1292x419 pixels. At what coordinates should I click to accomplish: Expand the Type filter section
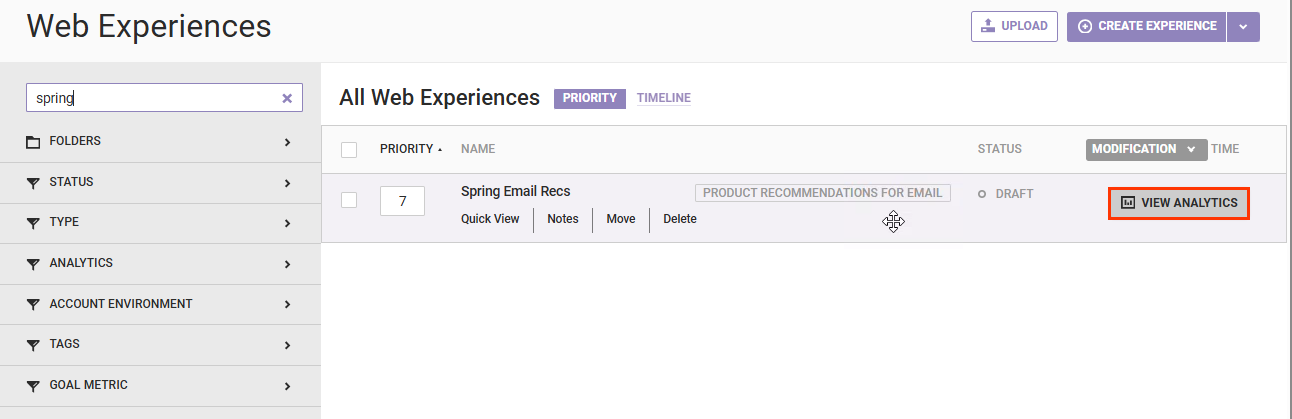[x=287, y=223]
